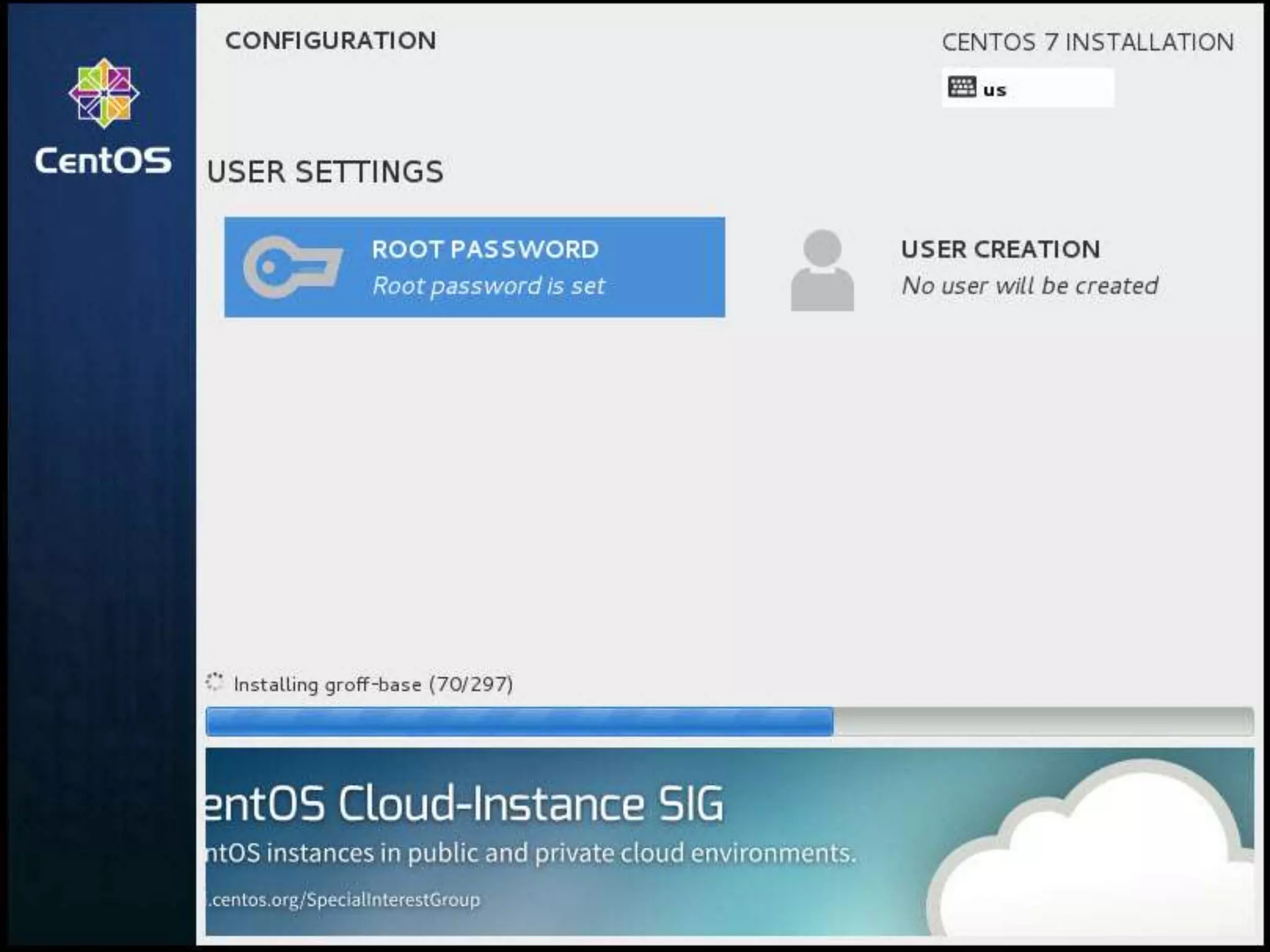Click the installation progress bar
Viewport: 1270px width, 952px height.
click(729, 721)
